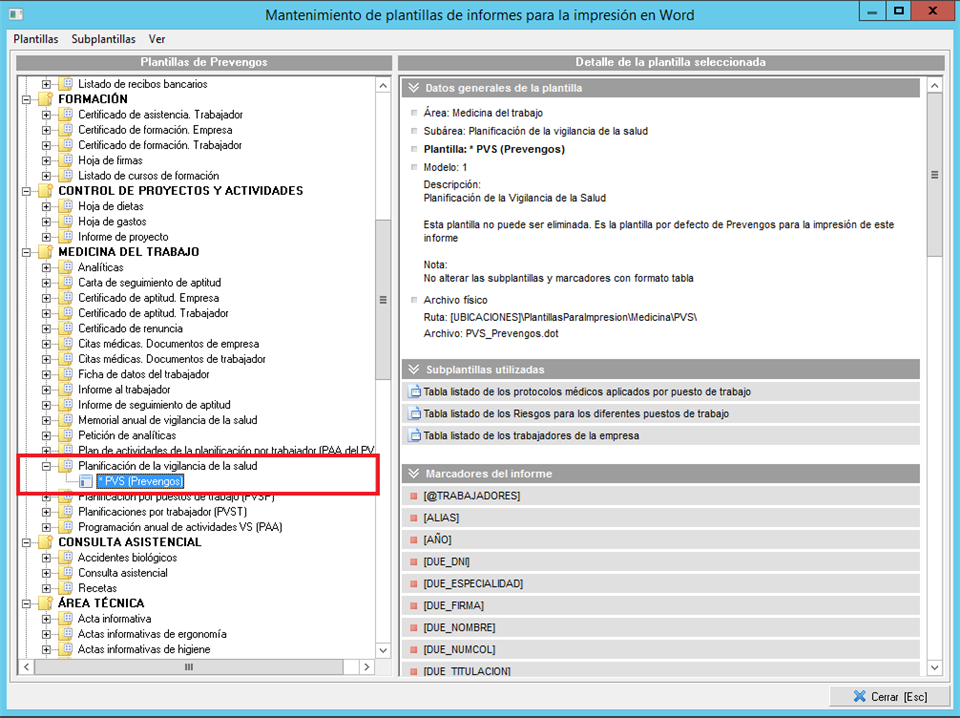Screen dimensions: 960x718
Task: Click the subtemplate icon for protocolos médicos
Action: [415, 392]
